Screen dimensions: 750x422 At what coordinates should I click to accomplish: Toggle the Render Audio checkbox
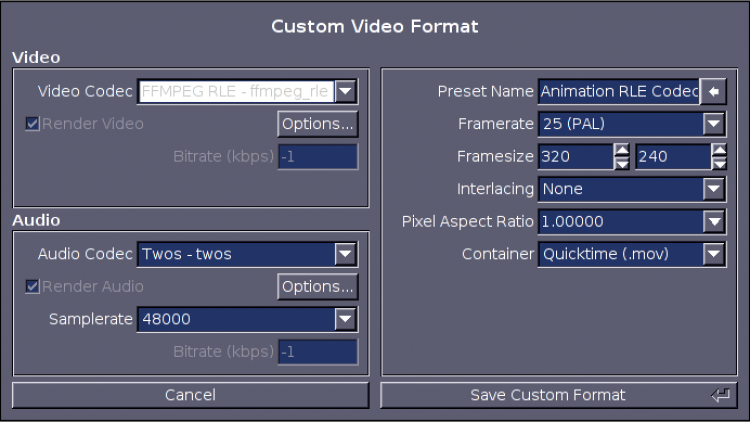coord(32,287)
